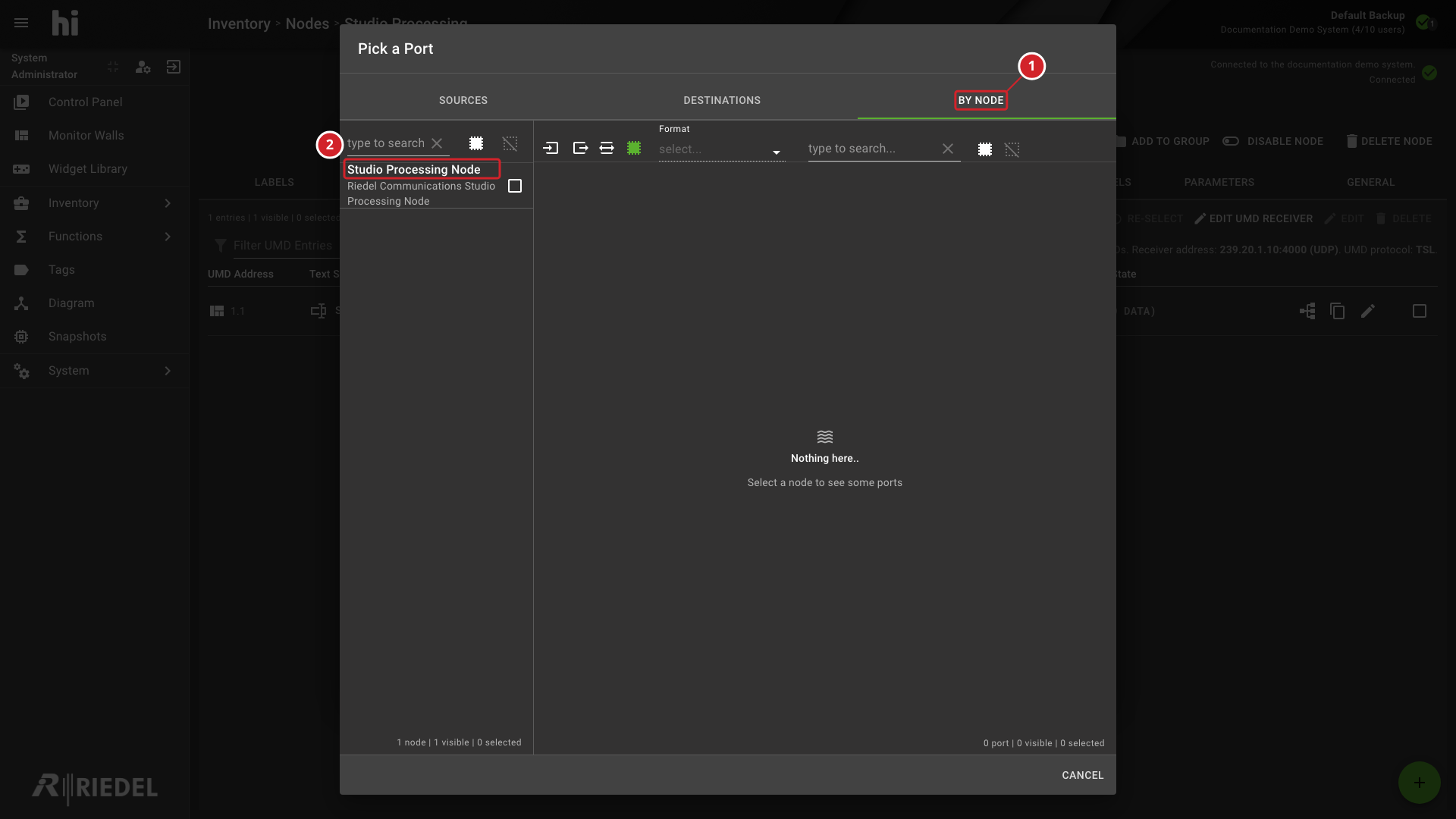Click the green add floating button
1456x819 pixels.
[1420, 783]
